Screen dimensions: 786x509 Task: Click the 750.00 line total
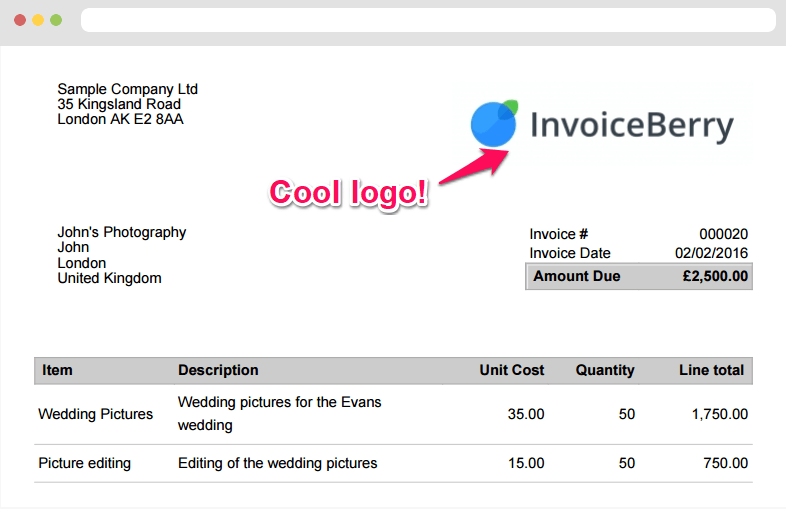coord(725,463)
